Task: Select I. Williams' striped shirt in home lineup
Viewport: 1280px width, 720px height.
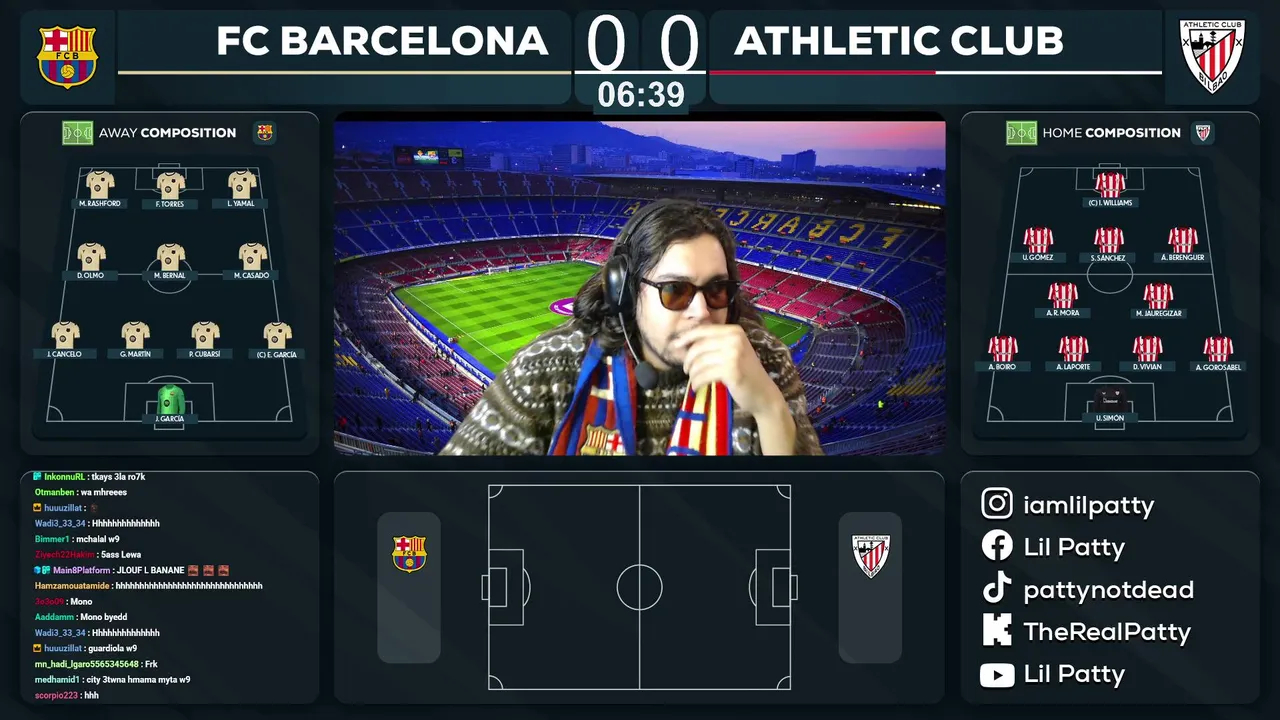Action: coord(1110,184)
